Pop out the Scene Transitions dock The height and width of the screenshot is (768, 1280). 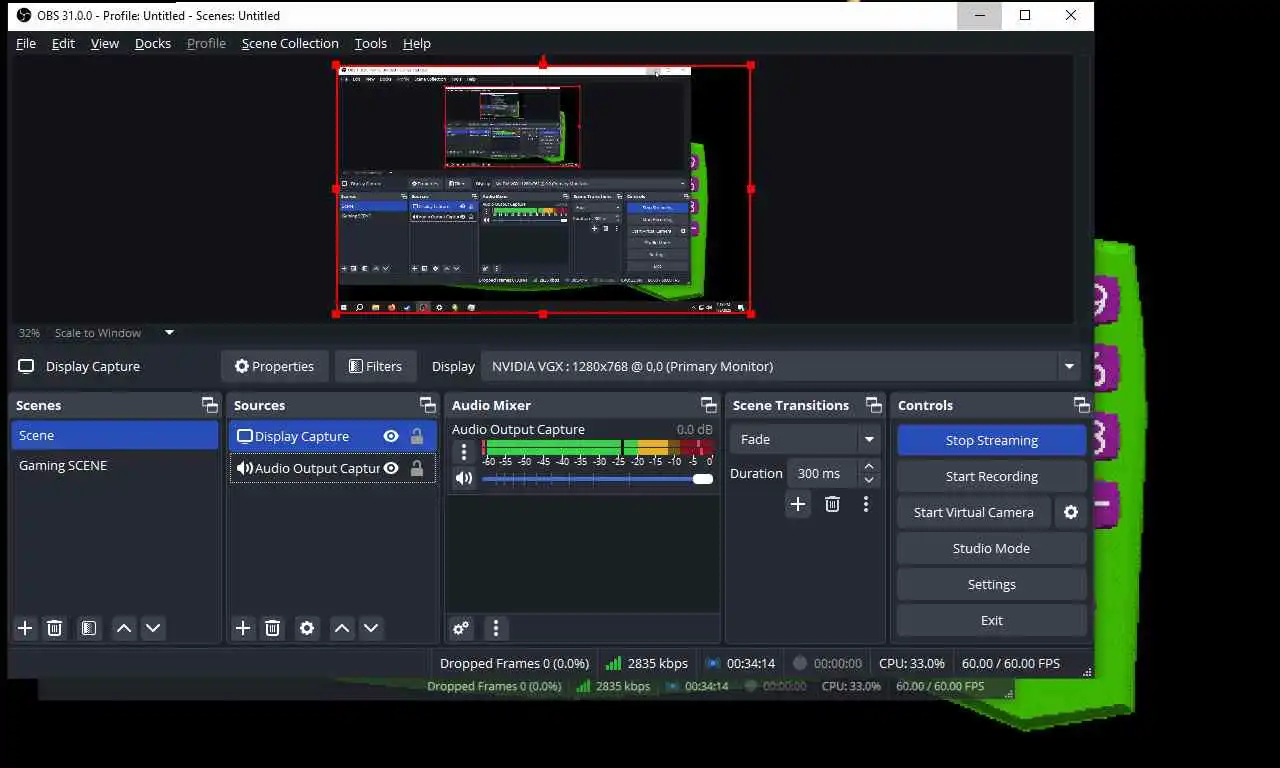874,405
